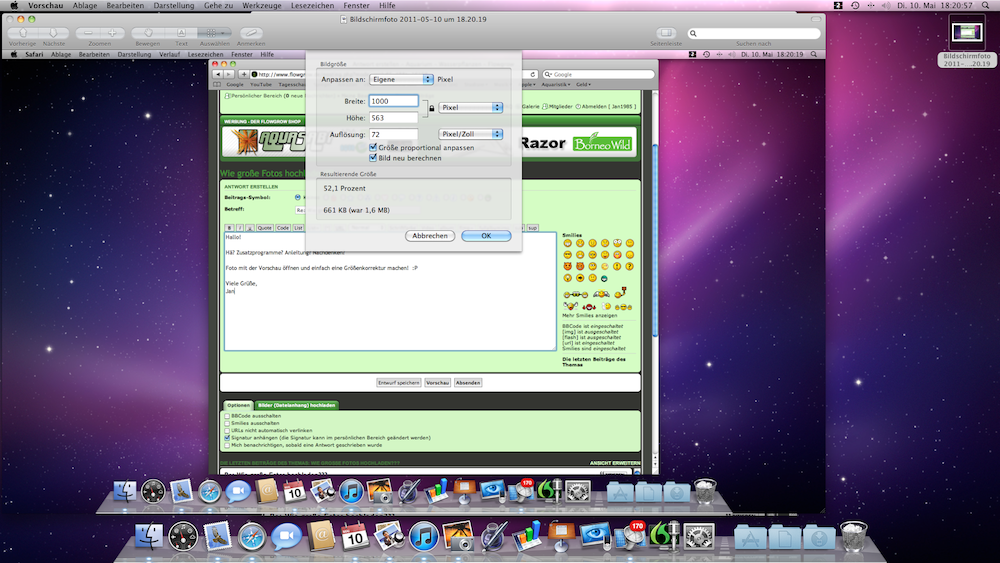The image size is (1000, 563).
Task: Open Applications folder stack in bottom dock
Action: click(751, 537)
